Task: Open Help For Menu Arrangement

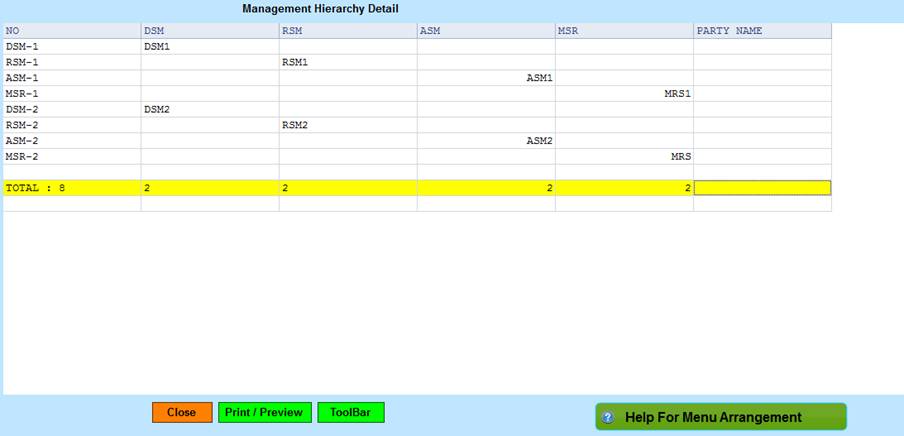Action: (x=720, y=417)
